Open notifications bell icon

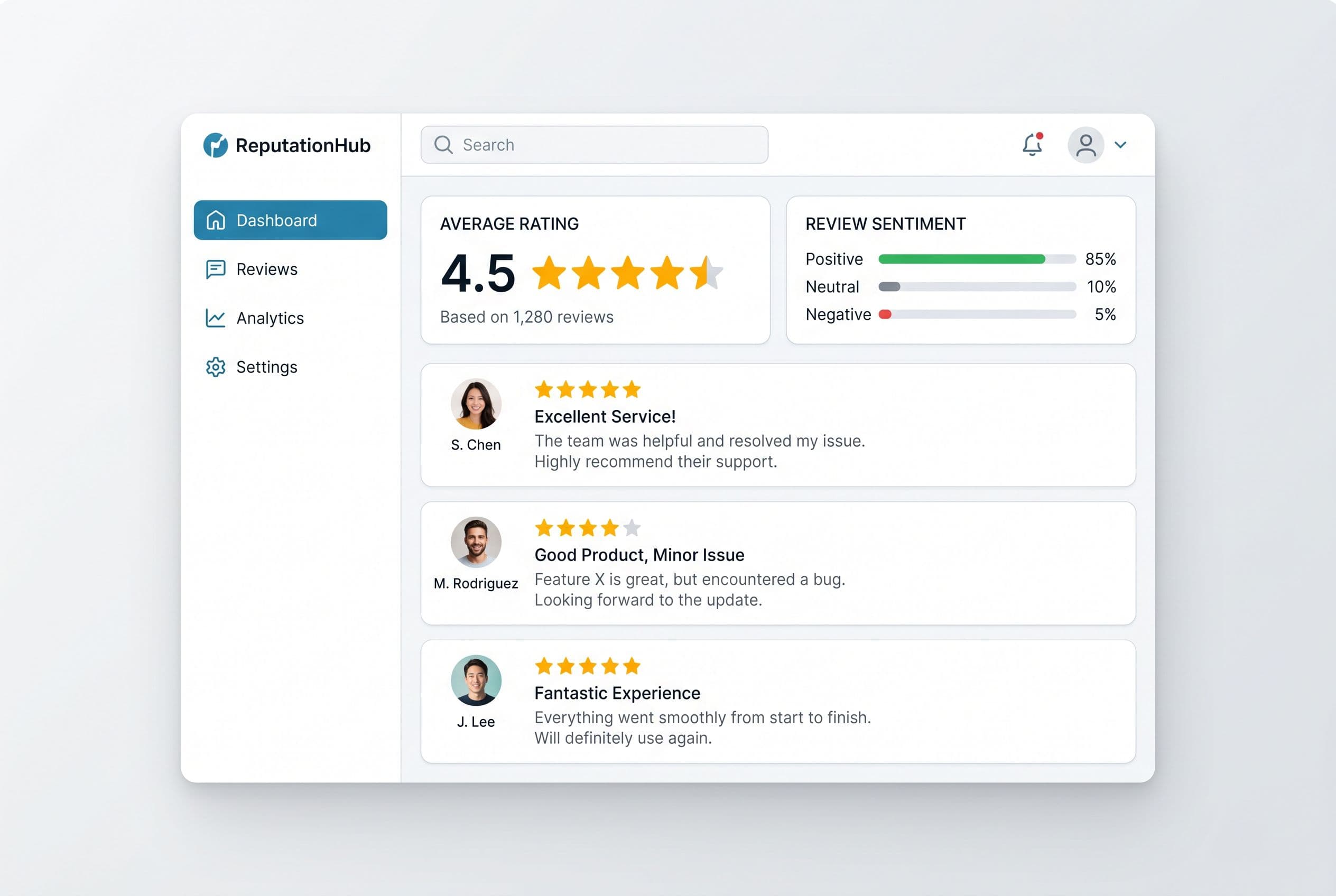pyautogui.click(x=1033, y=145)
